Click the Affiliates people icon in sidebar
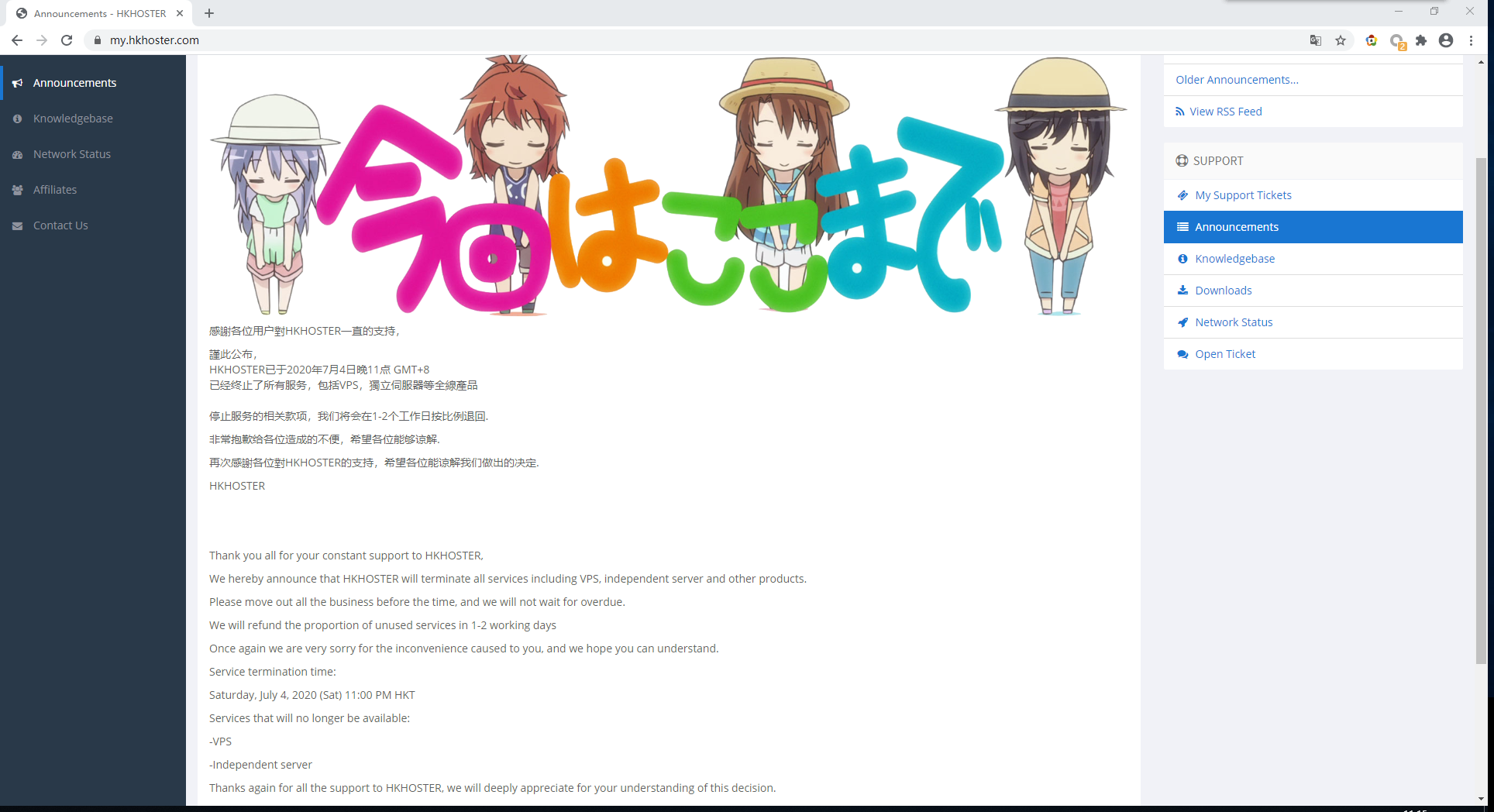 point(17,190)
